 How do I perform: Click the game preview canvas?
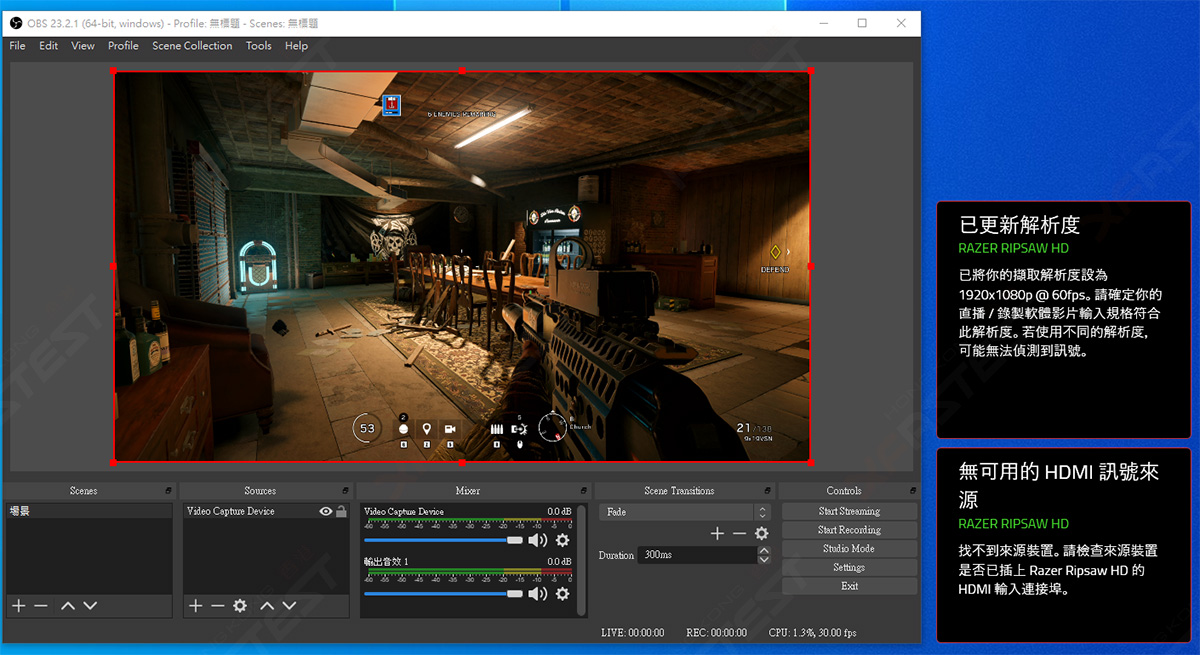pos(461,266)
